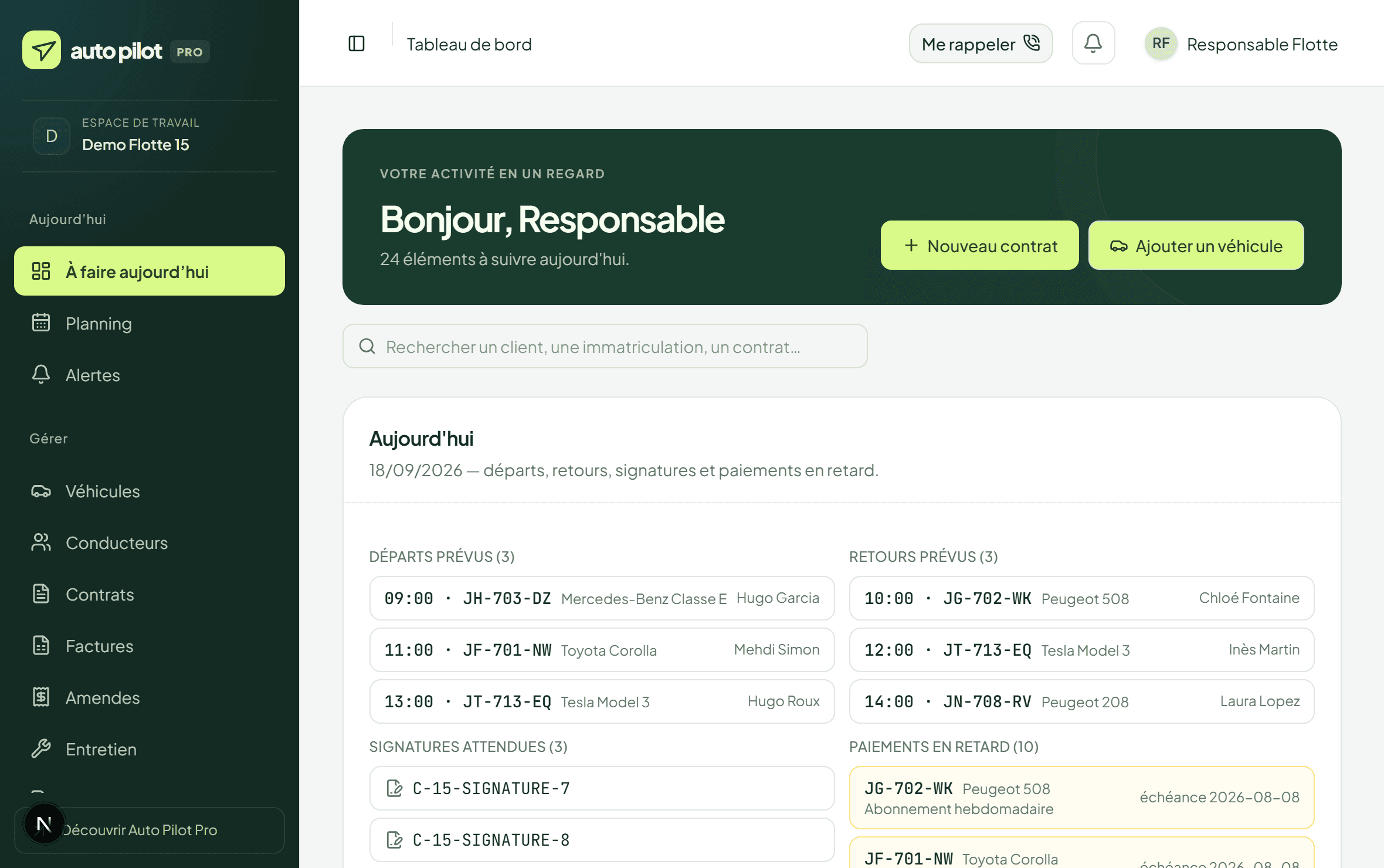Focus the client search field
The image size is (1384, 868).
point(605,346)
